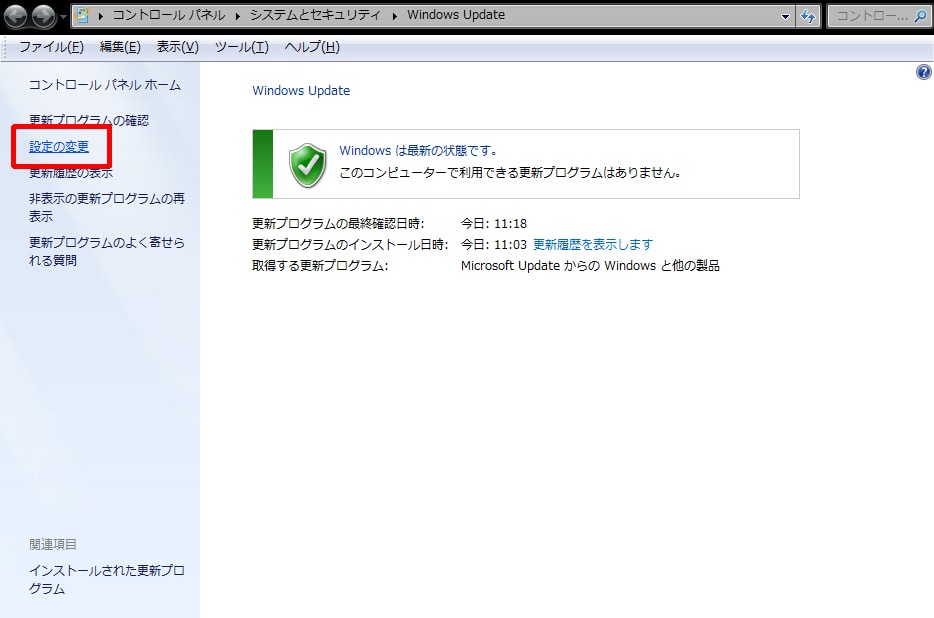This screenshot has height=618, width=934.
Task: Open 設定の変更 in the sidebar
Action: 61,145
